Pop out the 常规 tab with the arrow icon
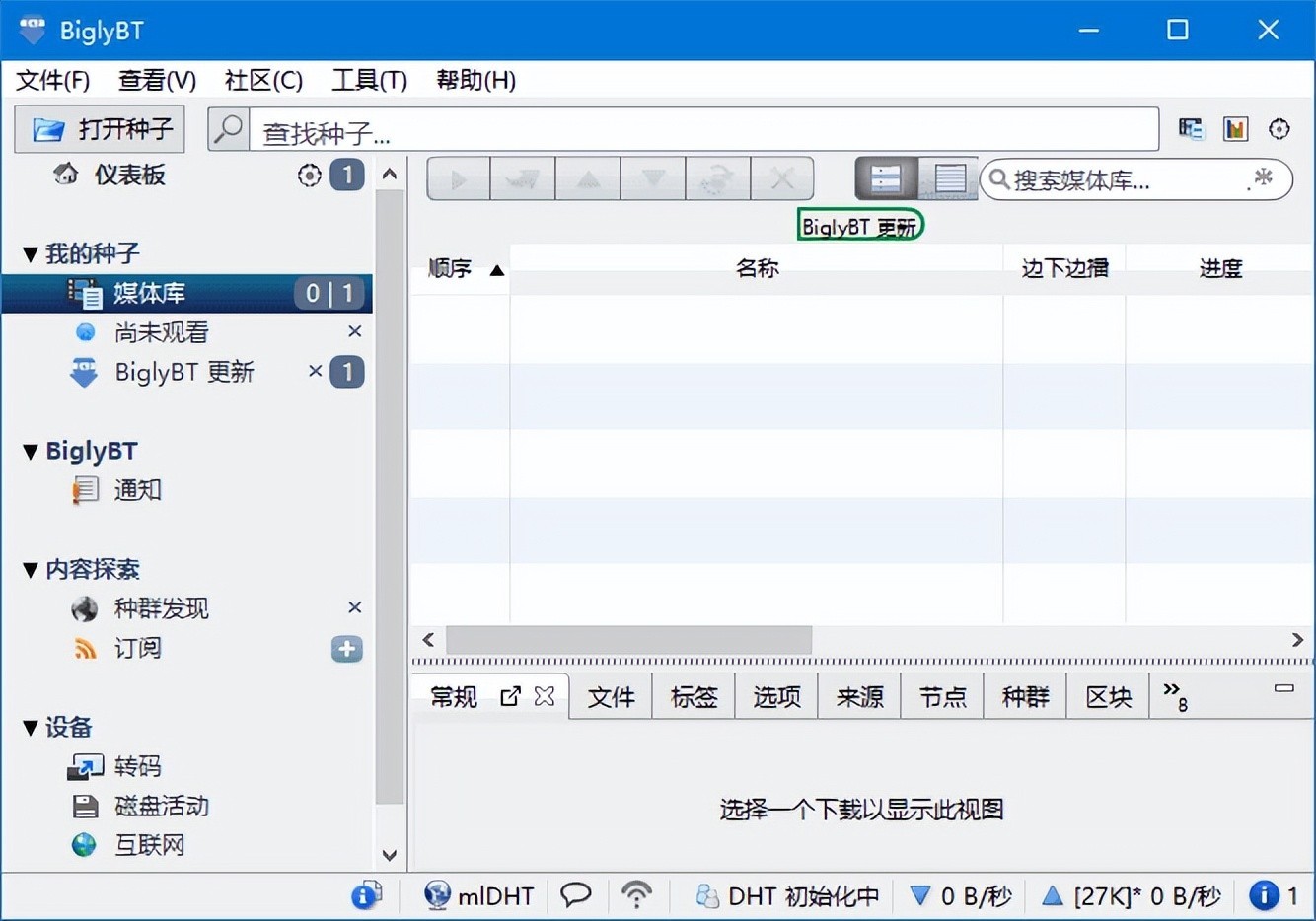This screenshot has width=1316, height=921. [510, 696]
